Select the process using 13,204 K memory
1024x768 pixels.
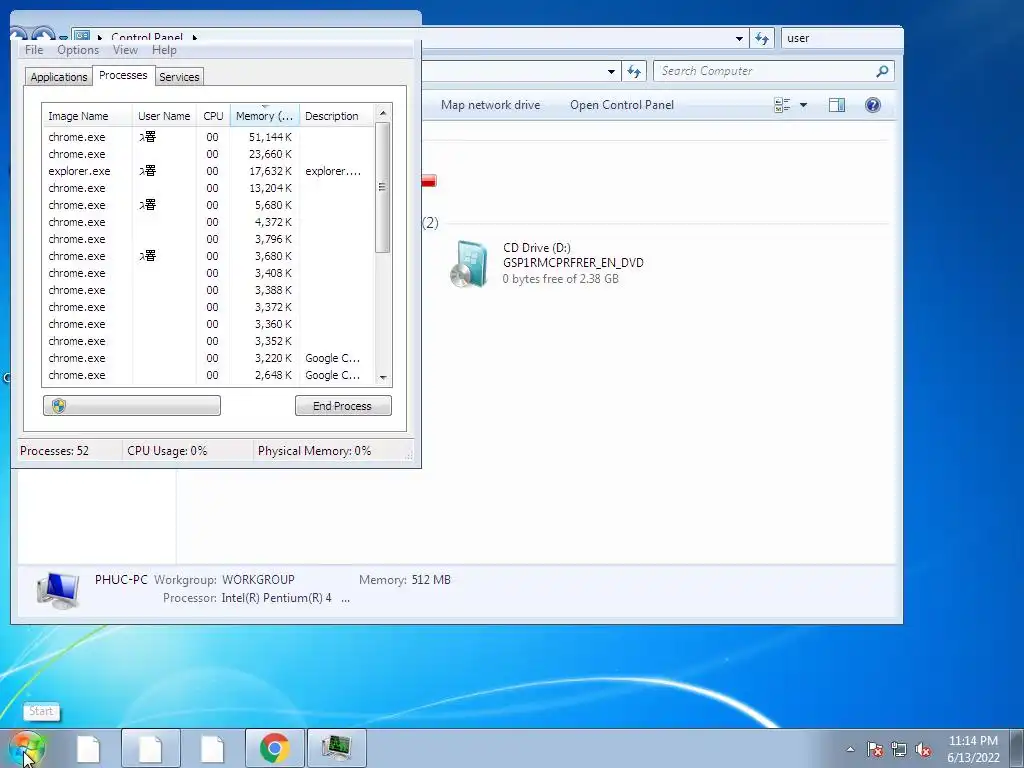pos(208,188)
